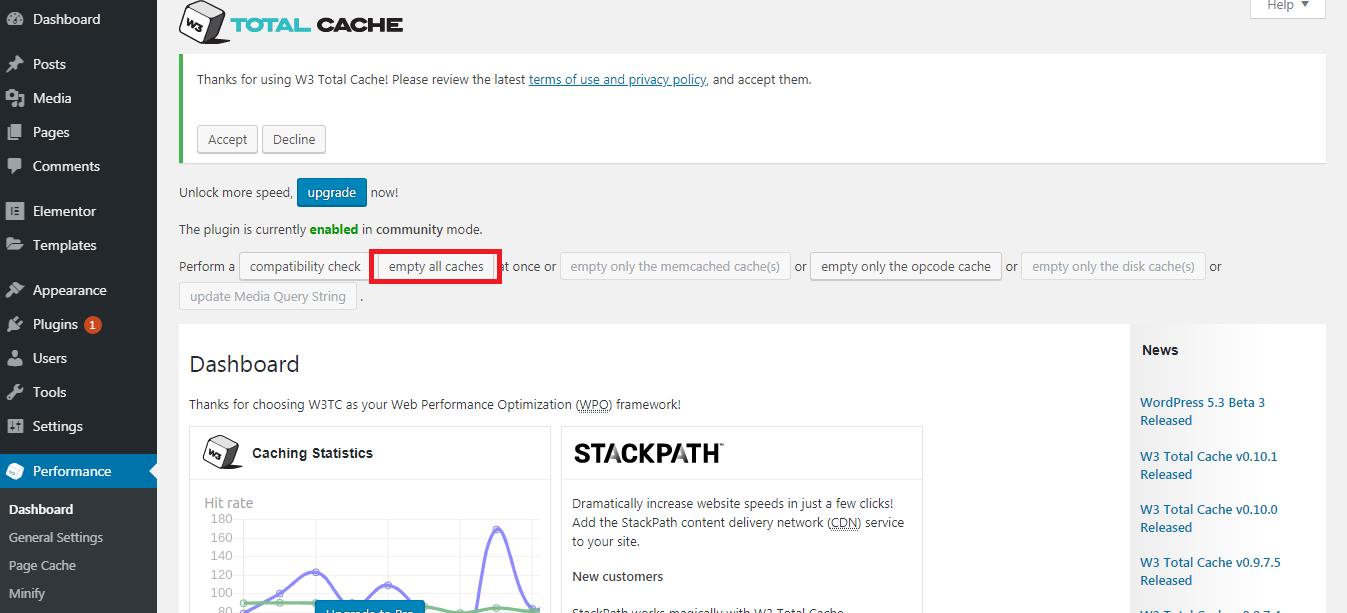Open the Appearance menu
This screenshot has width=1347, height=613.
[78, 290]
